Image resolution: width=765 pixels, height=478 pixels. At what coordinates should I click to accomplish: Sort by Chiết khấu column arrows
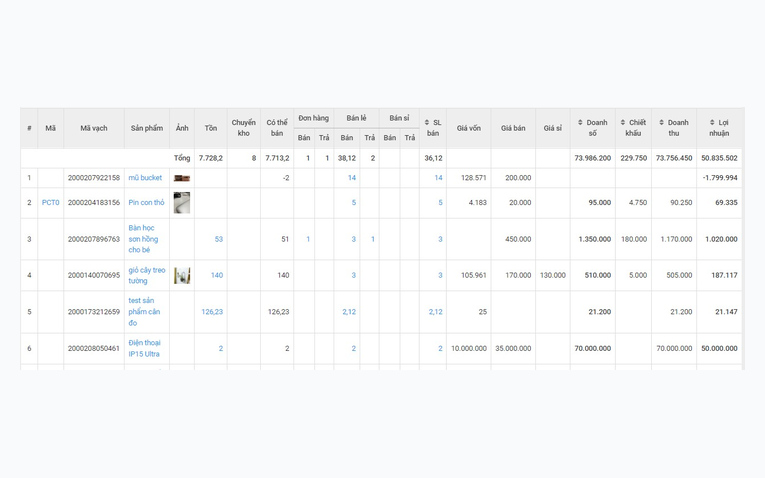623,122
